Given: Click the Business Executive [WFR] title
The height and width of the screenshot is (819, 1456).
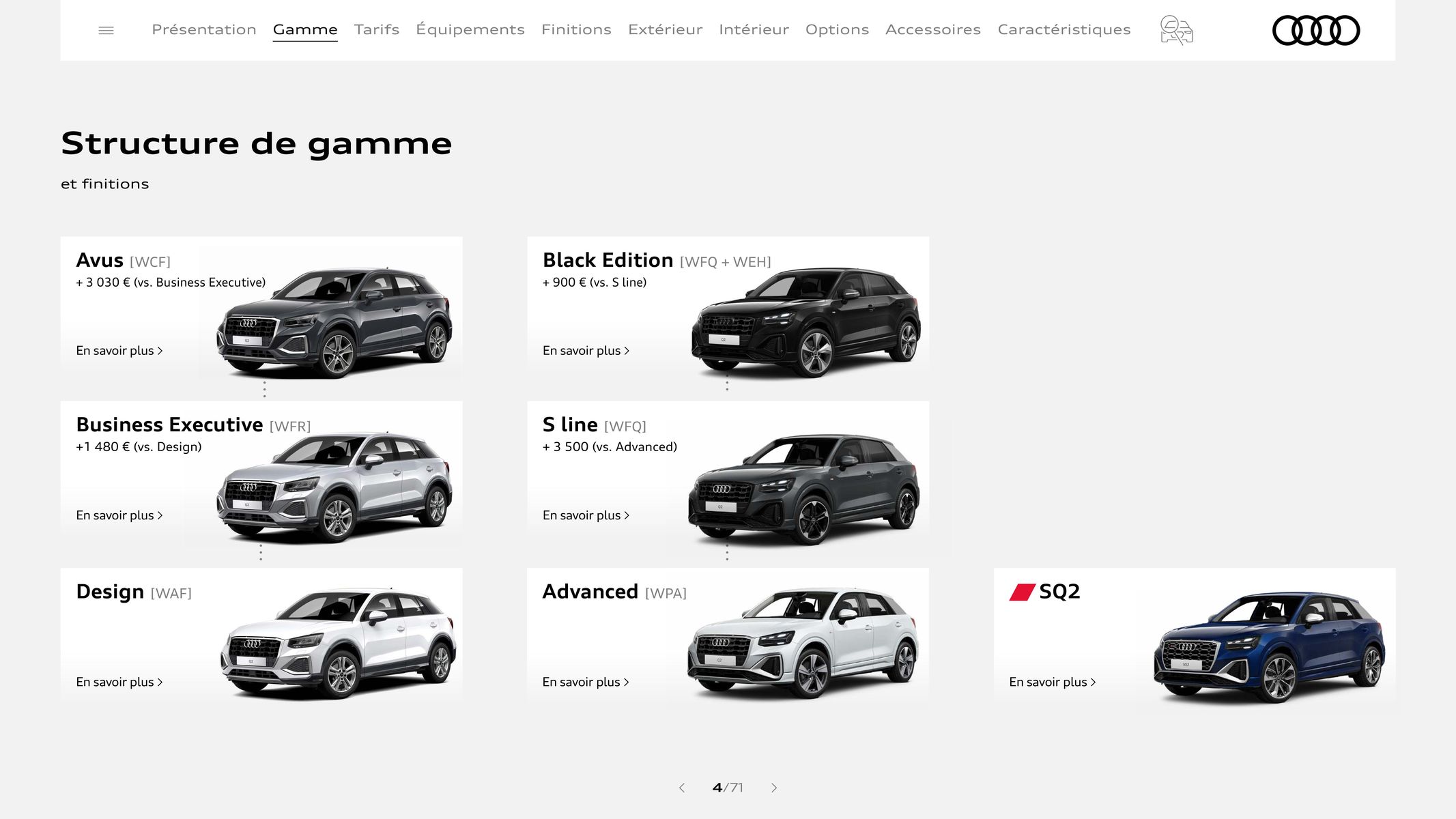Looking at the screenshot, I should pos(193,425).
